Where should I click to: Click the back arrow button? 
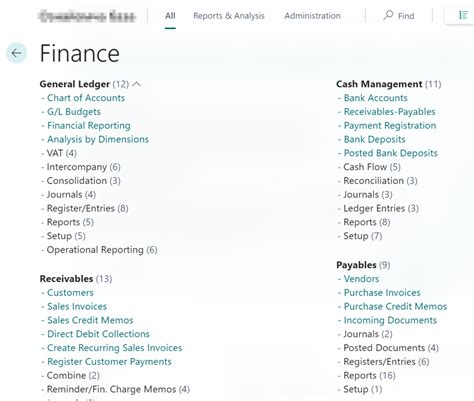[x=16, y=53]
